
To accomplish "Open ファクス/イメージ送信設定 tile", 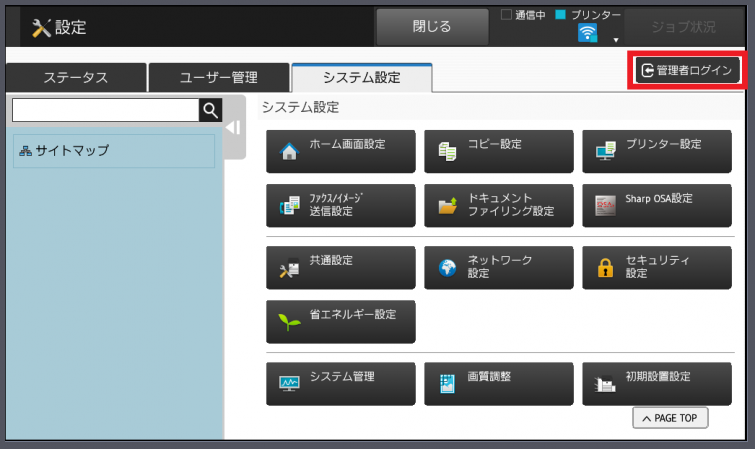I will pyautogui.click(x=340, y=205).
